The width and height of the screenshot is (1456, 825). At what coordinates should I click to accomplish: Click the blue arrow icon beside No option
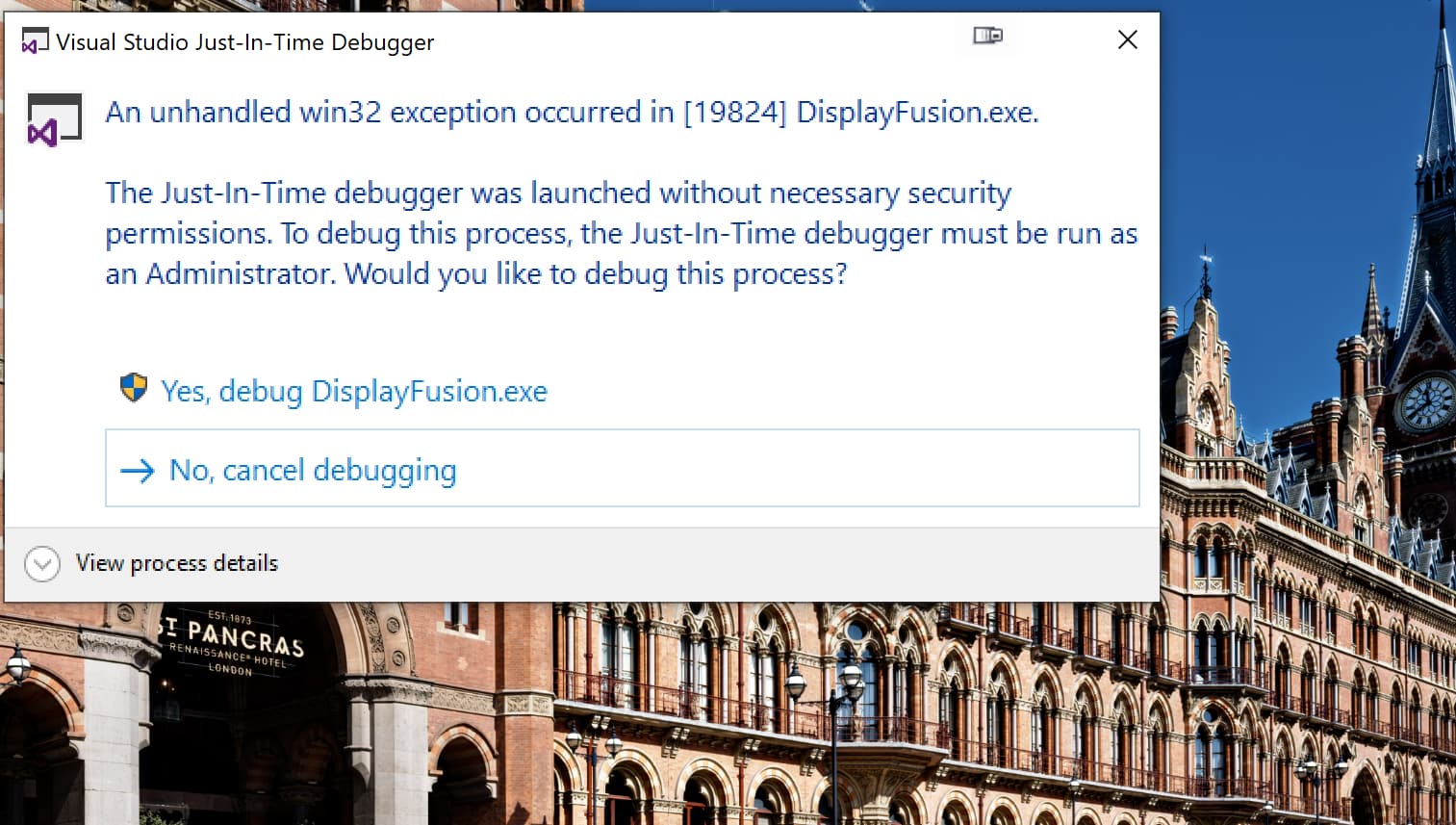(138, 471)
